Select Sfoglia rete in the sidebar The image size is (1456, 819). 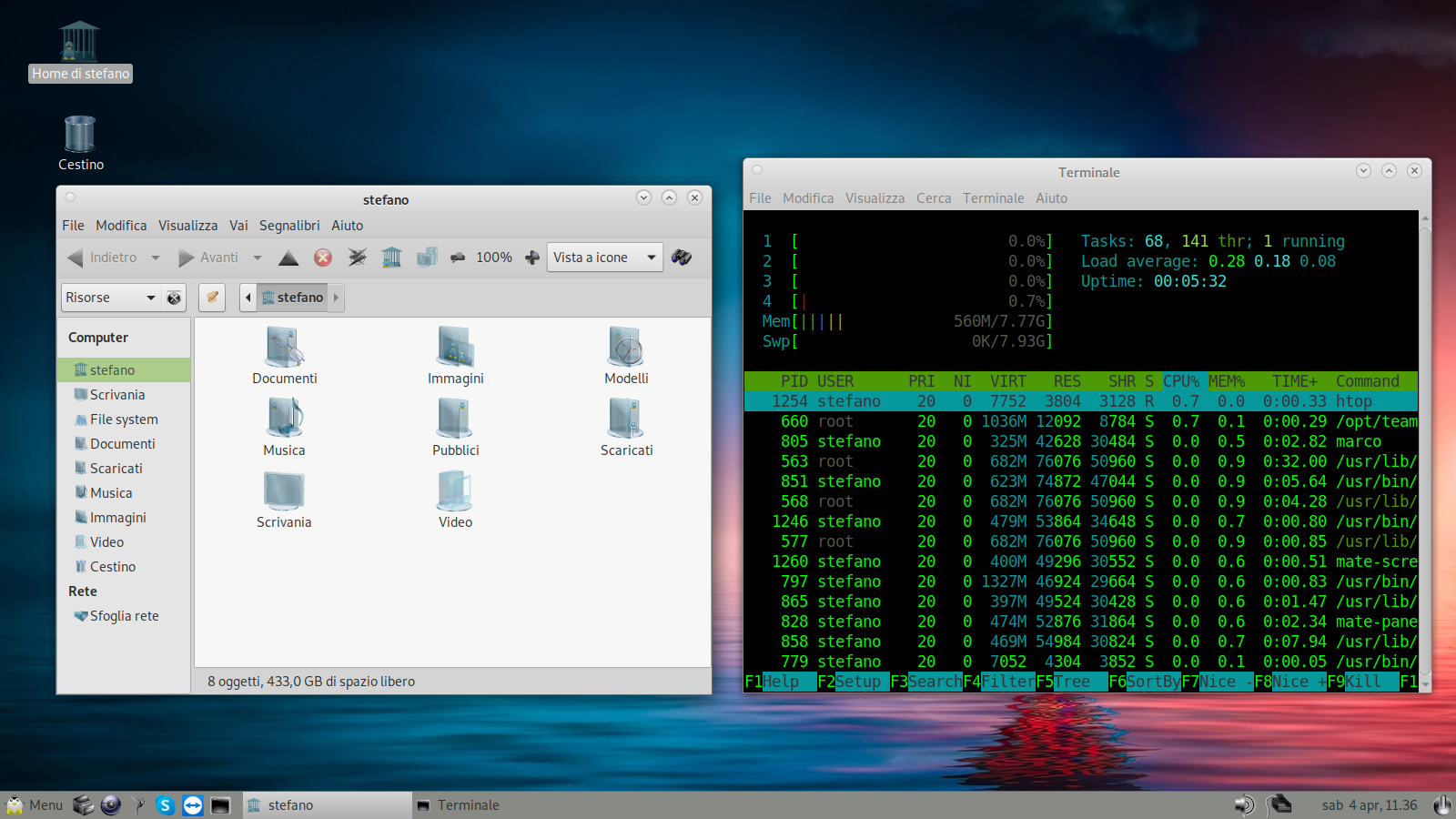(124, 616)
